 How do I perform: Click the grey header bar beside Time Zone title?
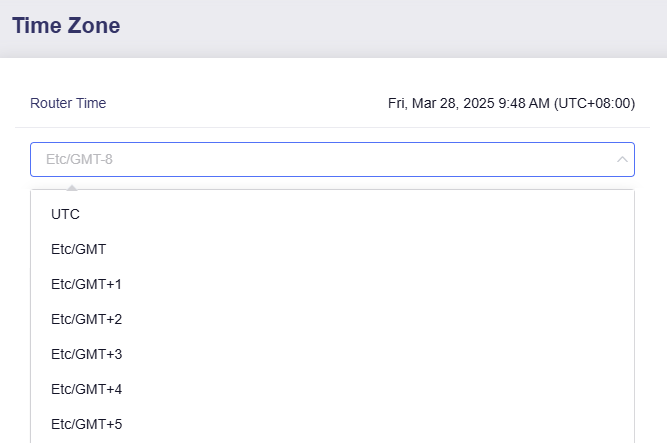pos(400,27)
